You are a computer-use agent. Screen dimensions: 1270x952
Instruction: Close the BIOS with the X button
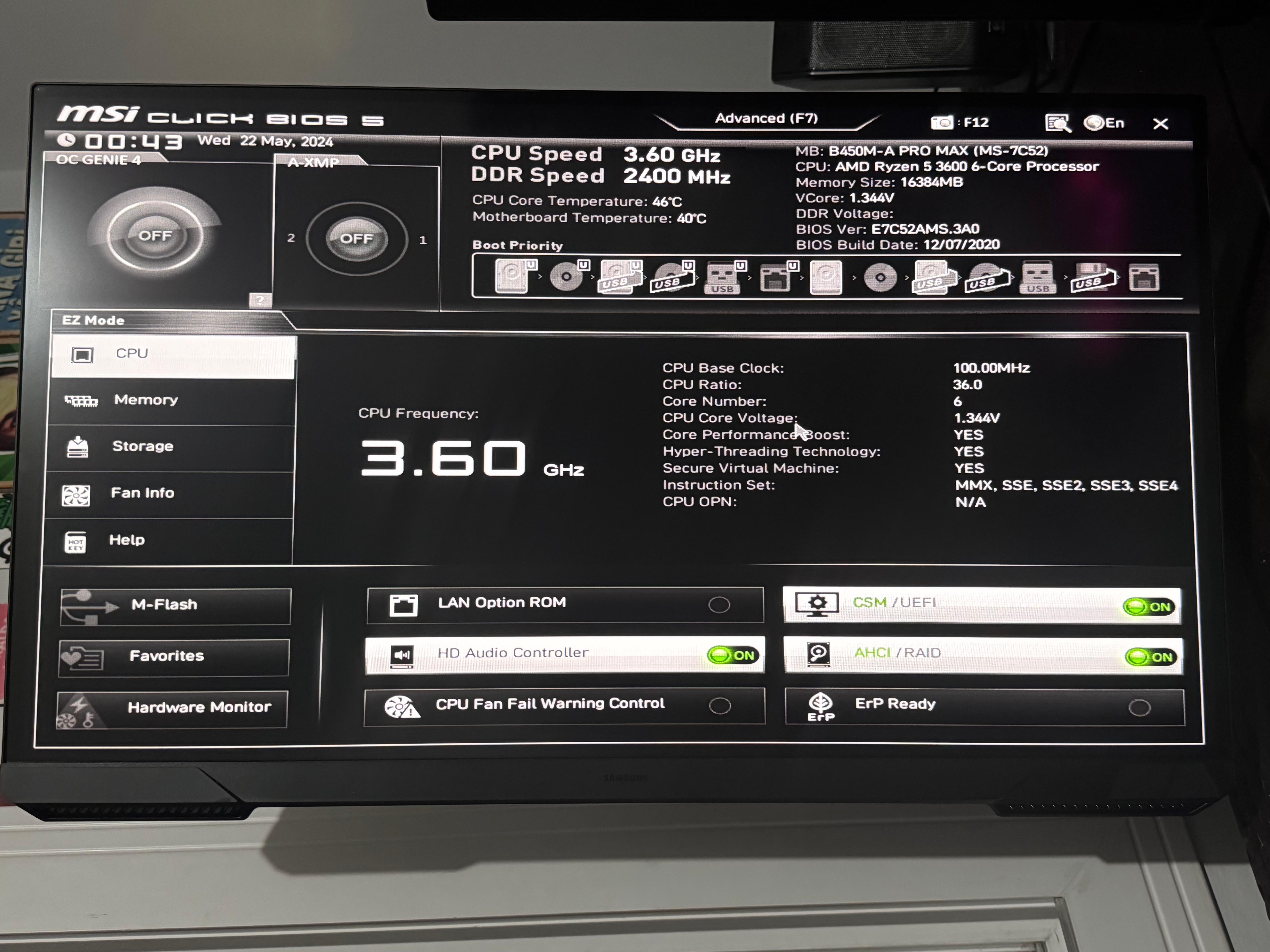pos(1160,124)
